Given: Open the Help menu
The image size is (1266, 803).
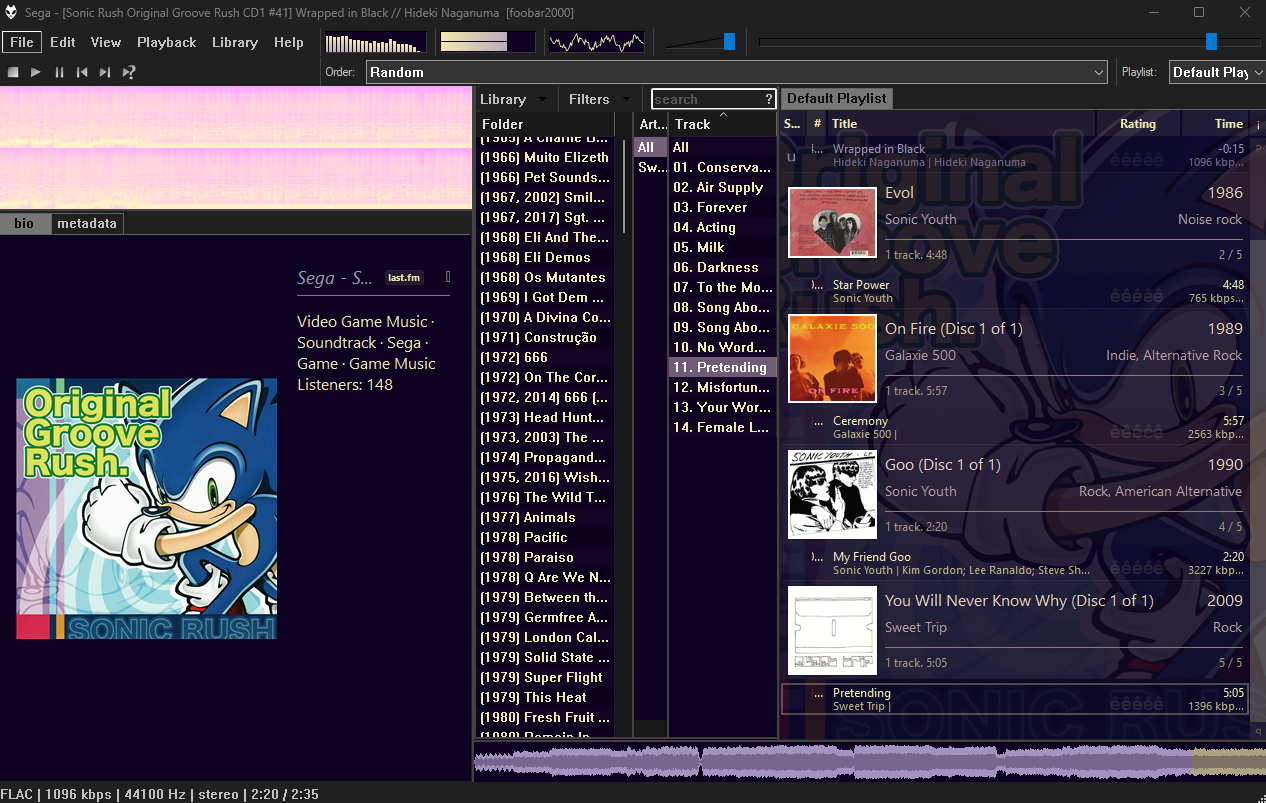Looking at the screenshot, I should pos(289,42).
